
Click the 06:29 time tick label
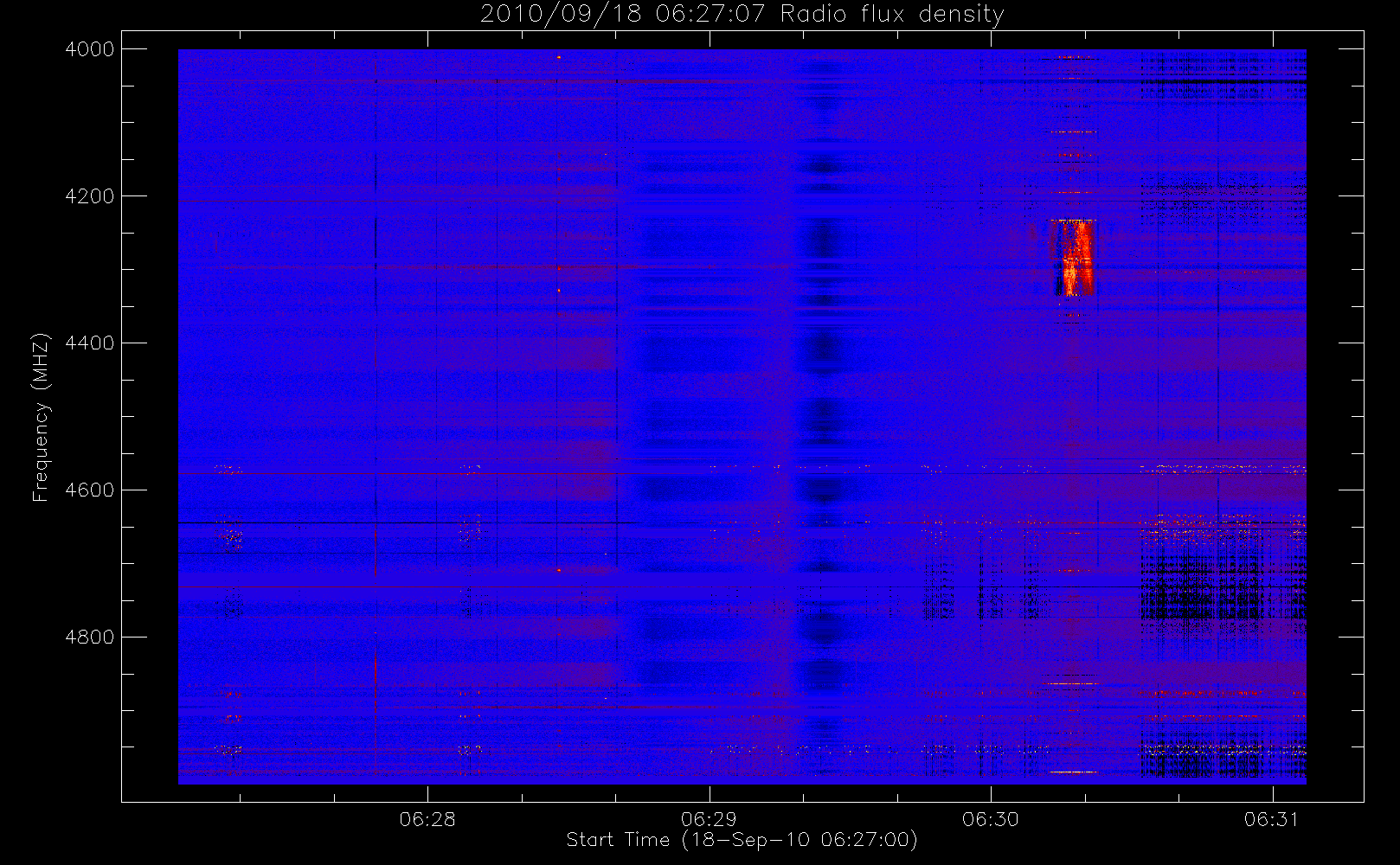709,819
